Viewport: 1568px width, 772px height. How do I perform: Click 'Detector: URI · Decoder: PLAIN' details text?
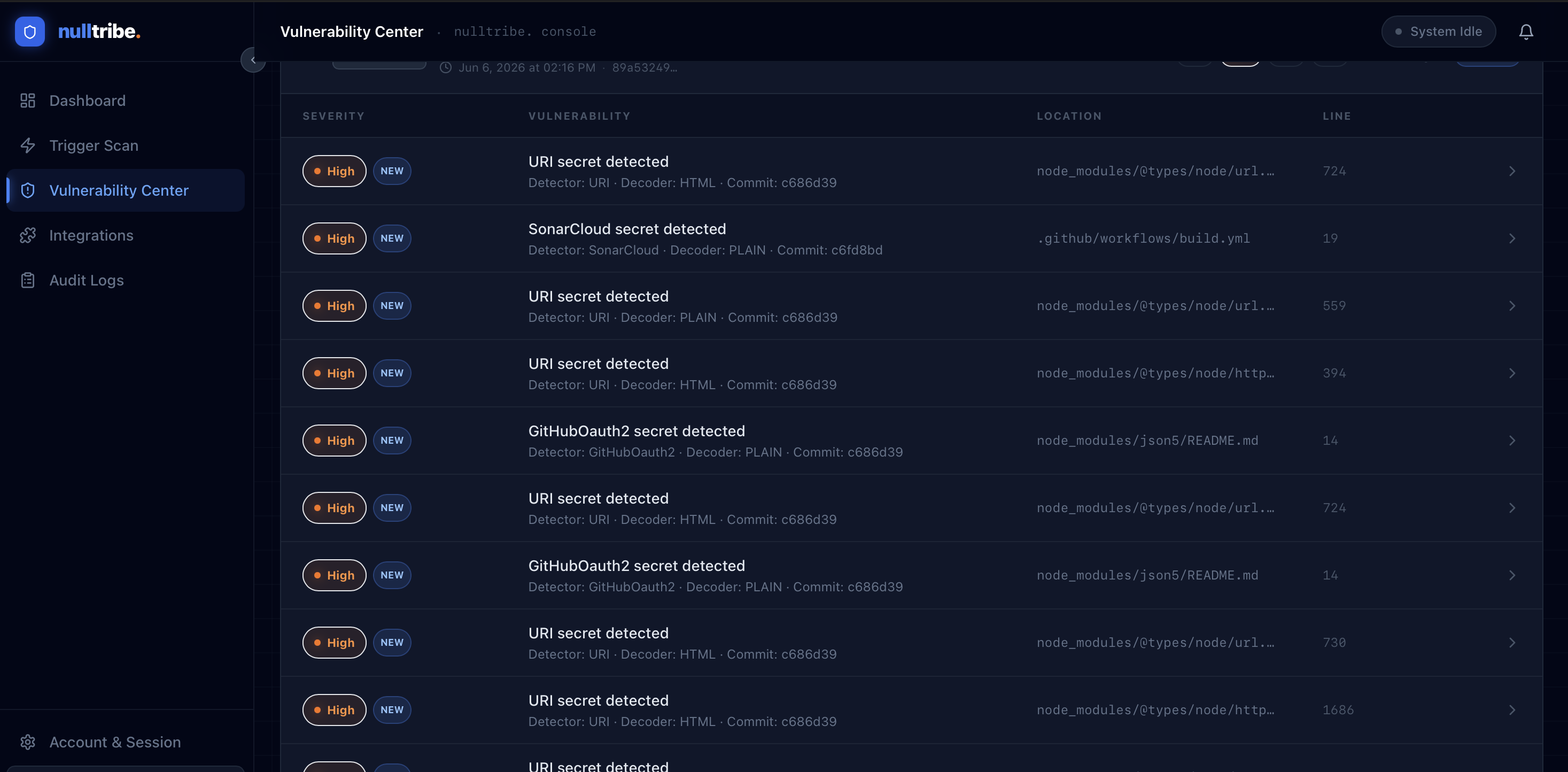tap(622, 318)
